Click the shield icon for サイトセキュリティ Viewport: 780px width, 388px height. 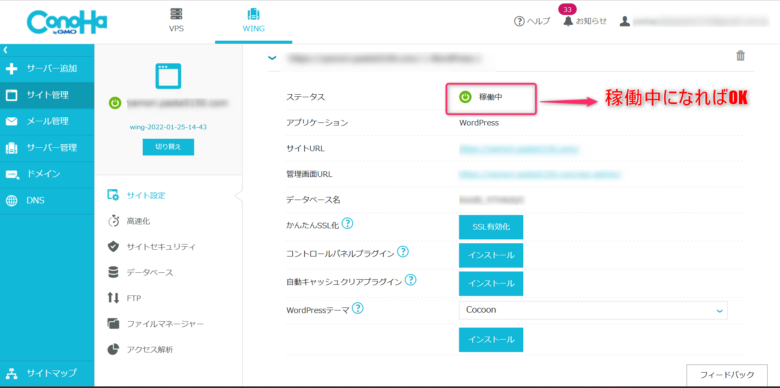coord(113,247)
